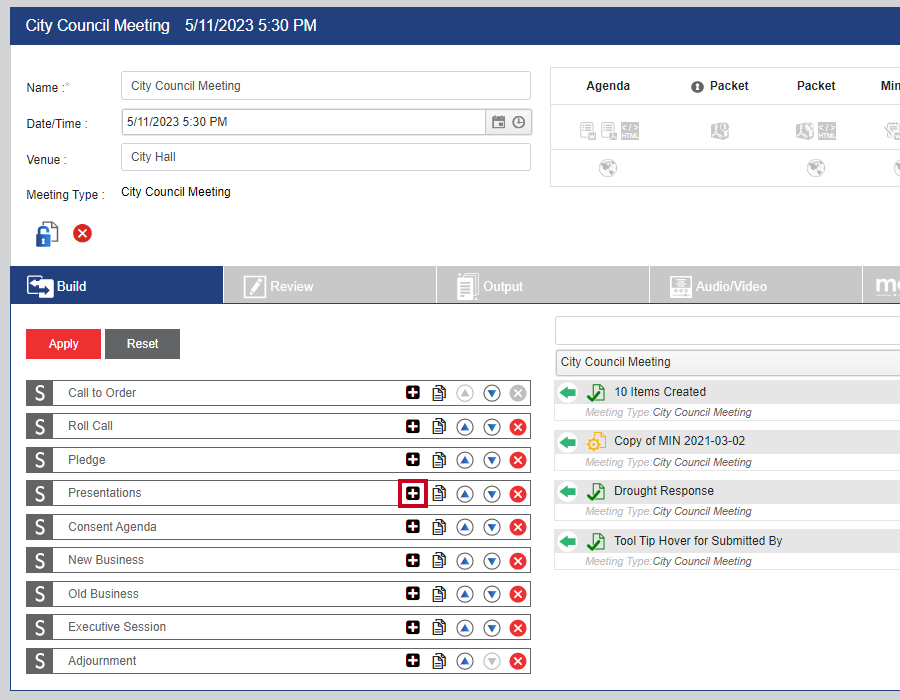
Task: Move Call to Order section down
Action: 492,393
